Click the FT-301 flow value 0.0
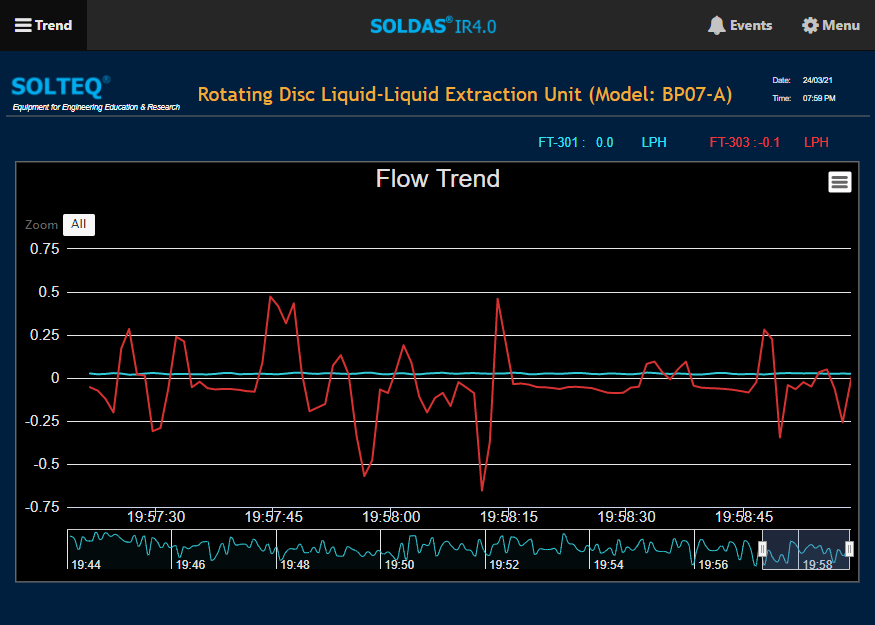875x625 pixels. (604, 142)
